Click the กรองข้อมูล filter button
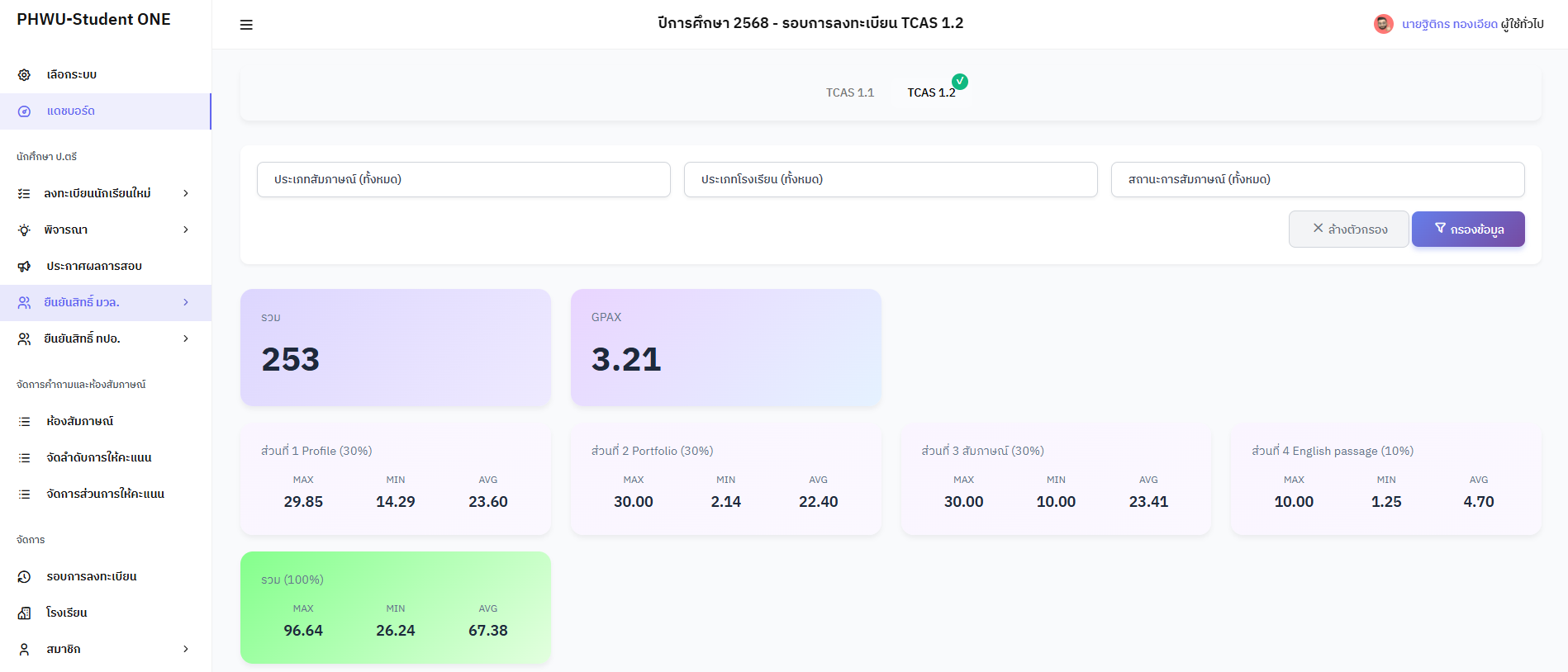The width and height of the screenshot is (1568, 672). (1467, 230)
